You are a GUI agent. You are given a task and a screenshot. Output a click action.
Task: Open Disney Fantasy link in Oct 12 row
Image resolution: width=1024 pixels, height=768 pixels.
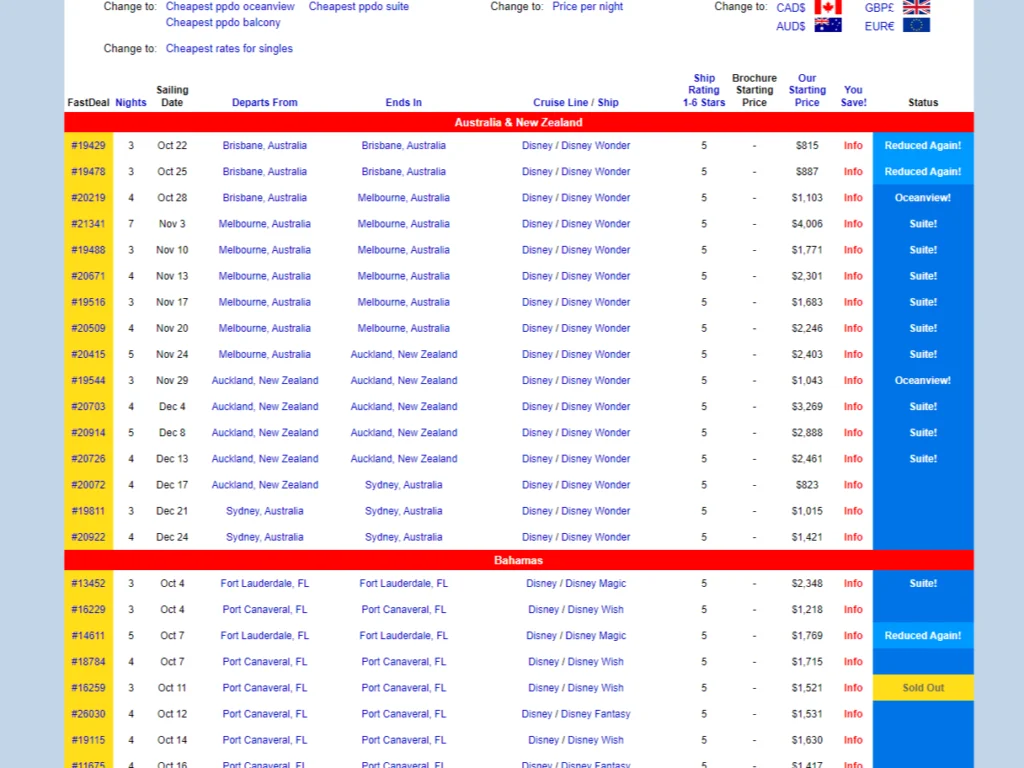(596, 714)
